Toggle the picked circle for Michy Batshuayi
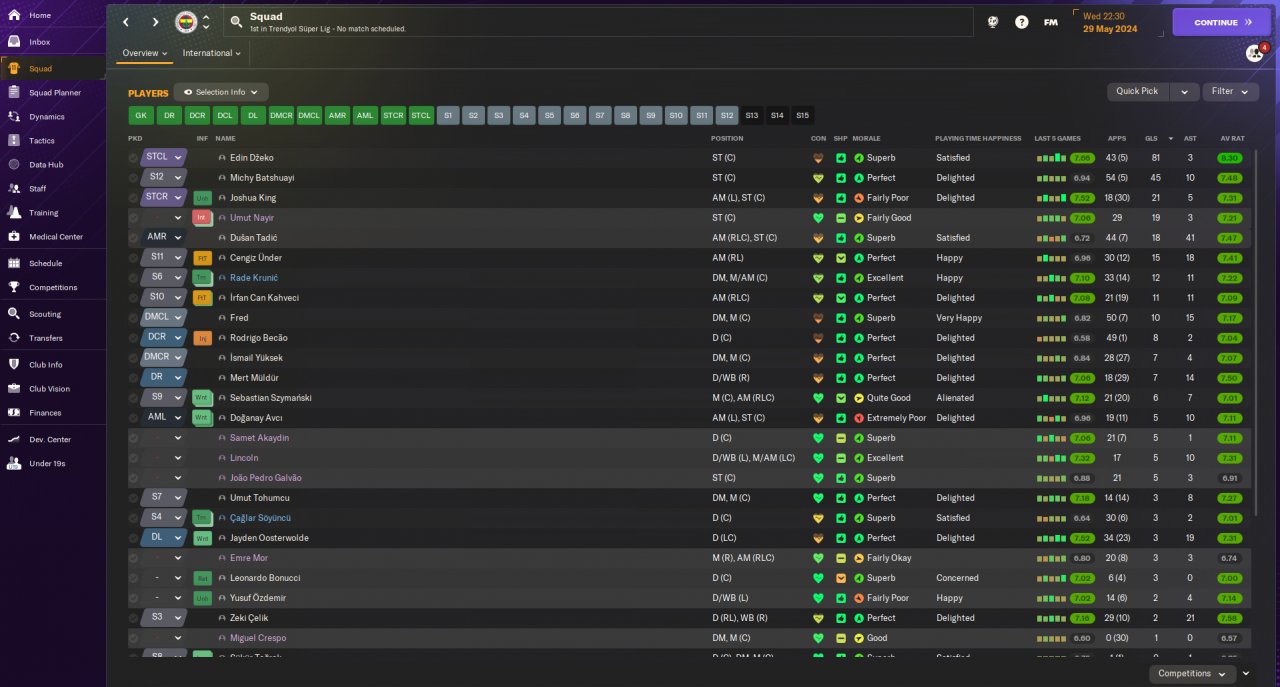This screenshot has height=687, width=1280. point(134,178)
